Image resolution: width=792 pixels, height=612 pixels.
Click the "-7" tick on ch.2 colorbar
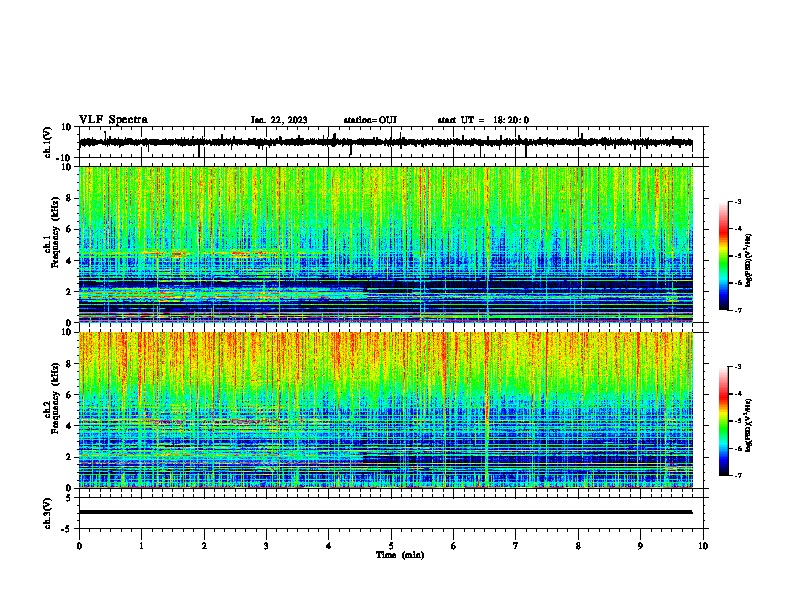click(x=737, y=475)
